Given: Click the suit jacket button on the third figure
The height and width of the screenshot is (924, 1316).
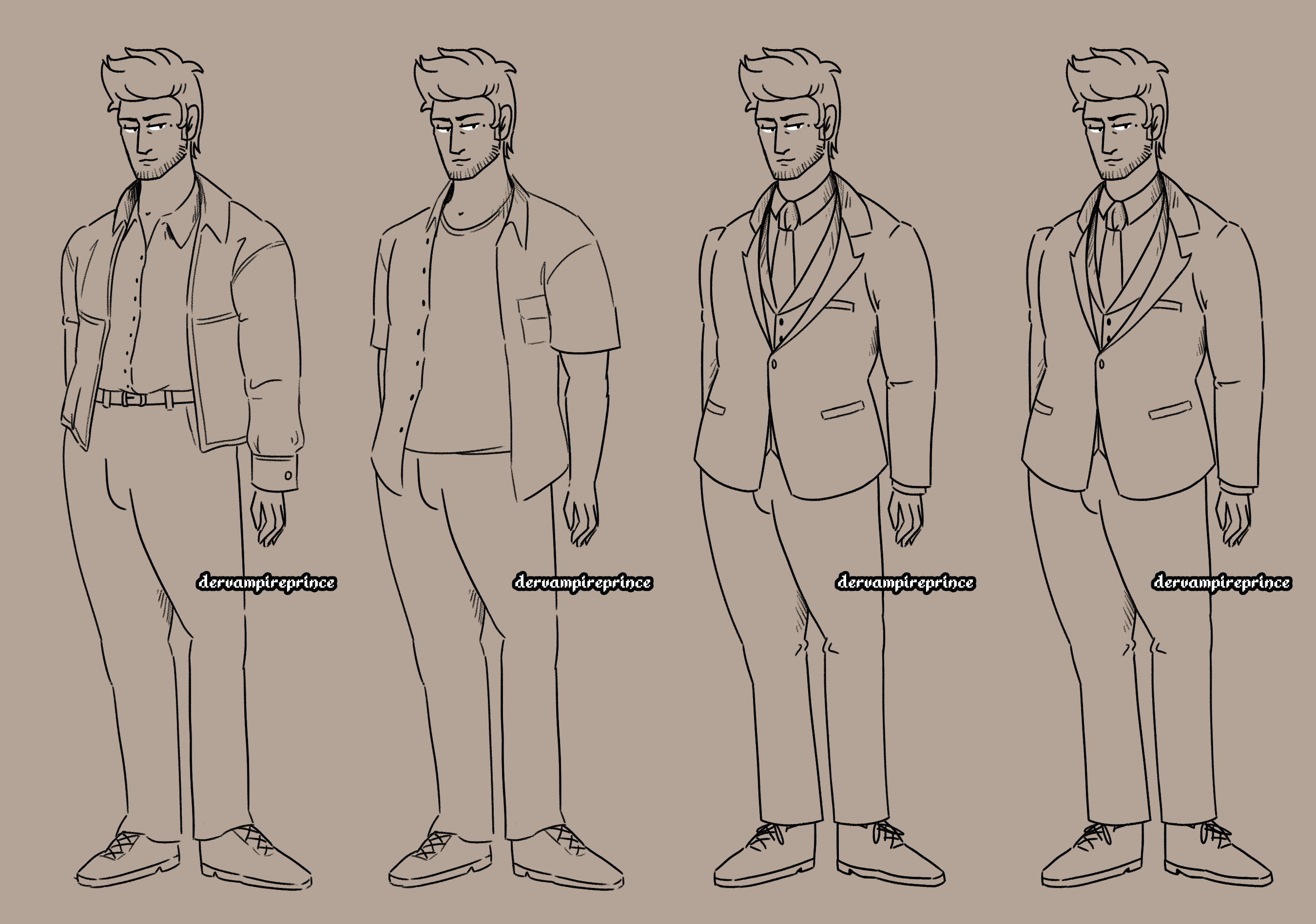Looking at the screenshot, I should click(x=774, y=364).
